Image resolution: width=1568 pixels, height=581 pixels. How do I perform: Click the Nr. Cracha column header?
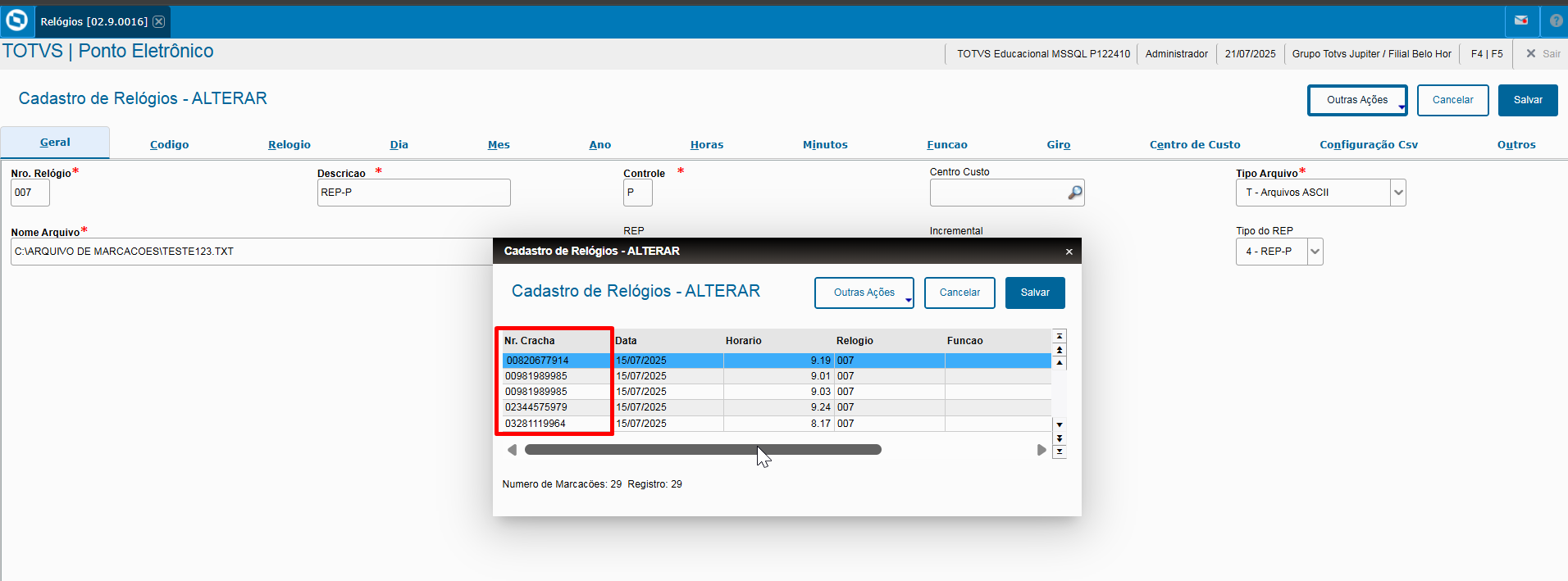[x=557, y=341]
